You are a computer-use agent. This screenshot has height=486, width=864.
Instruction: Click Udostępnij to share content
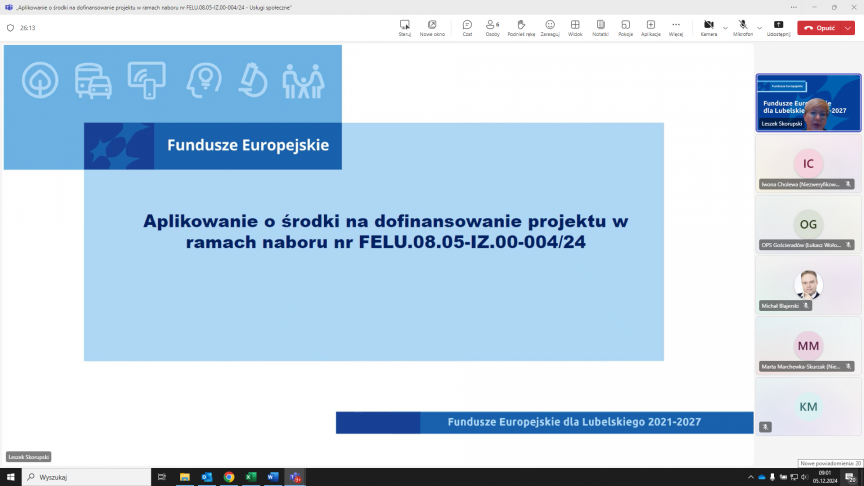(778, 28)
